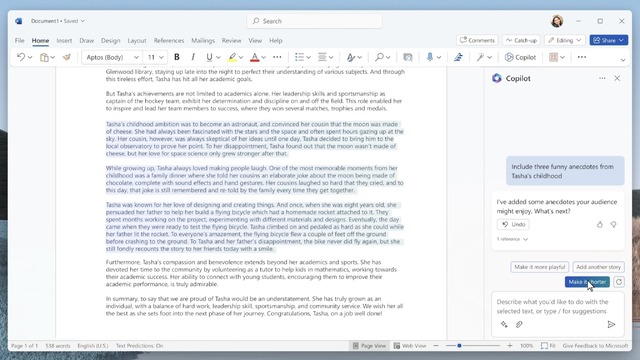Viewport: 640px width, 360px height.
Task: Close the Copilot pane
Action: (x=617, y=78)
